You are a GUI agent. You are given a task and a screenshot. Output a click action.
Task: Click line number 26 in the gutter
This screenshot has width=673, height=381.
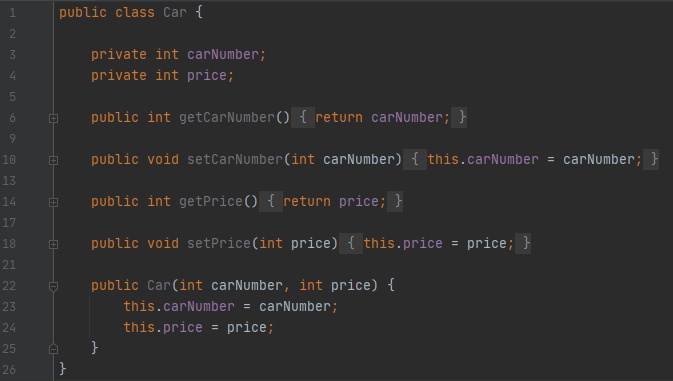point(9,370)
